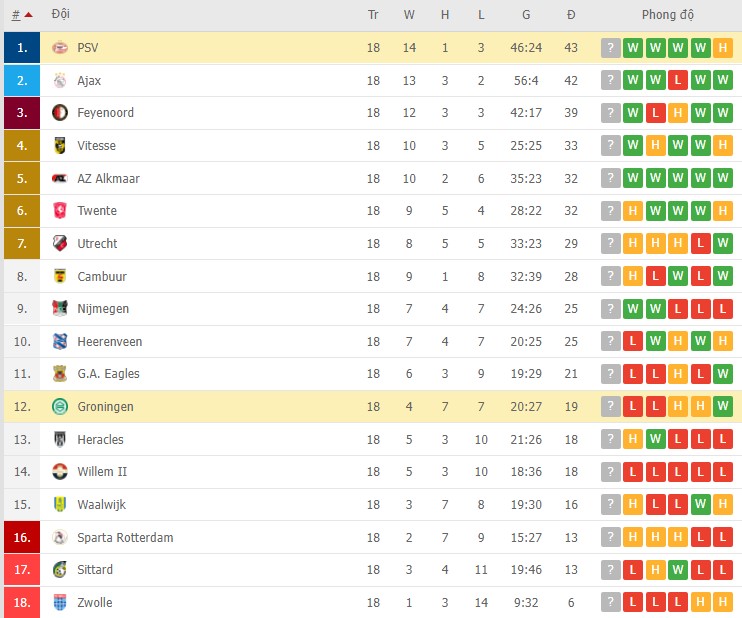Click the question mark badge in PSV's row
This screenshot has height=618, width=742.
pyautogui.click(x=610, y=48)
